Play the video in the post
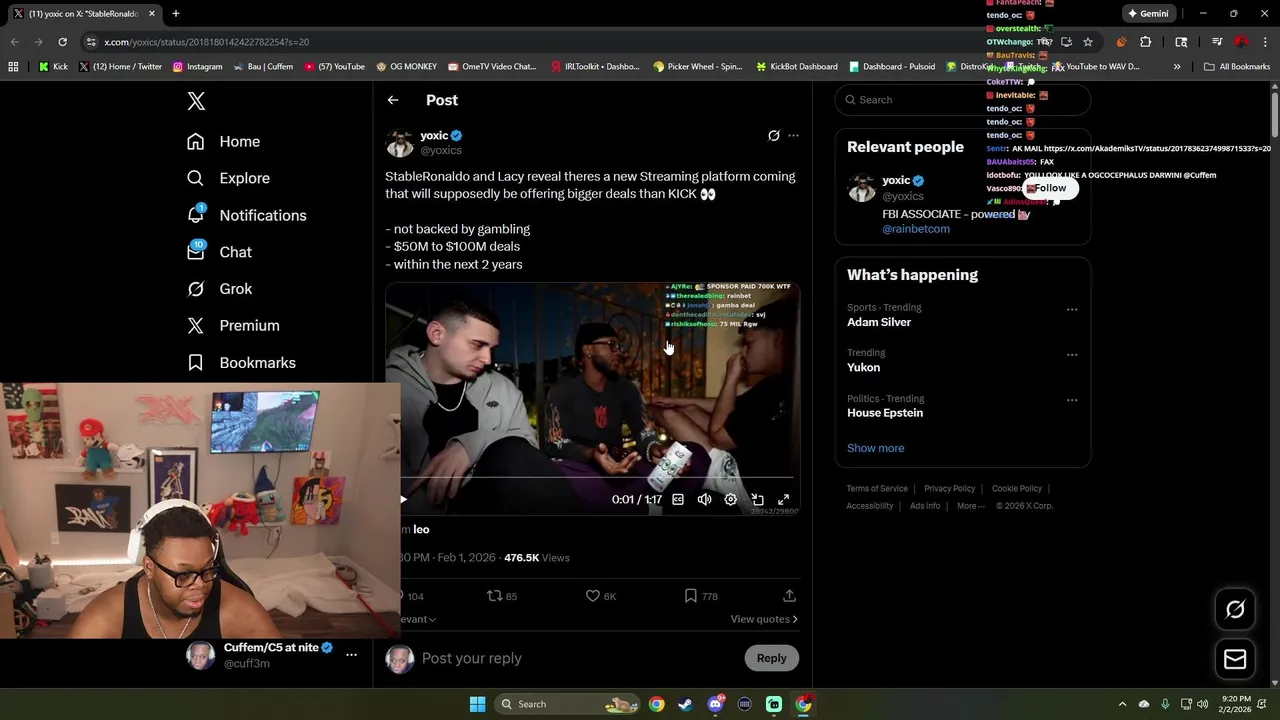This screenshot has width=1280, height=720. click(403, 499)
